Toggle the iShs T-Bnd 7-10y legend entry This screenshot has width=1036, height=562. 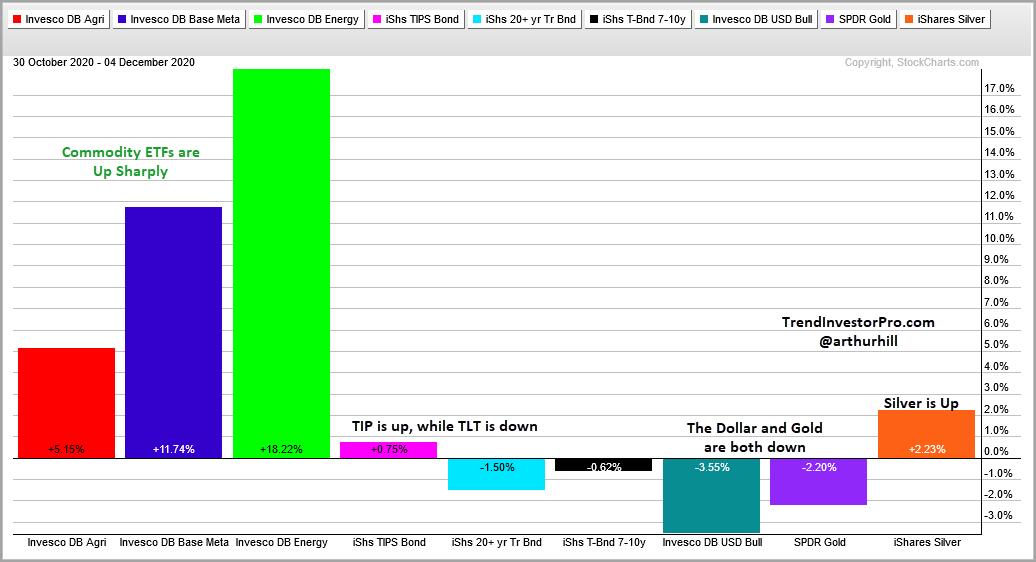pos(639,19)
